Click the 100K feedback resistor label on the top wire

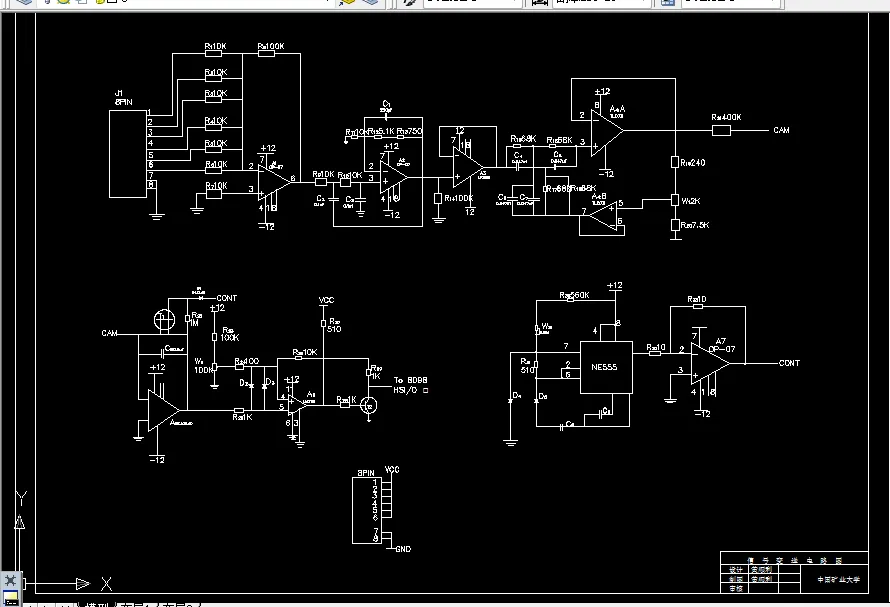(271, 46)
